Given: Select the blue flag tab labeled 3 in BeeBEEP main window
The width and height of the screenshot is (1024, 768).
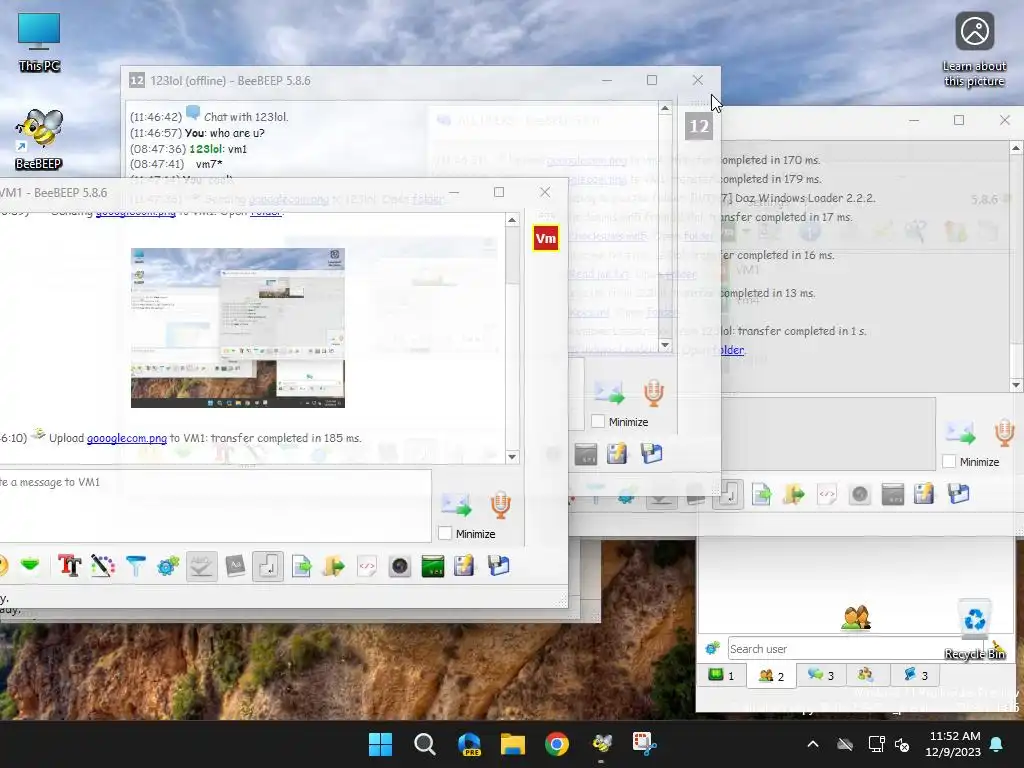Looking at the screenshot, I should (916, 675).
